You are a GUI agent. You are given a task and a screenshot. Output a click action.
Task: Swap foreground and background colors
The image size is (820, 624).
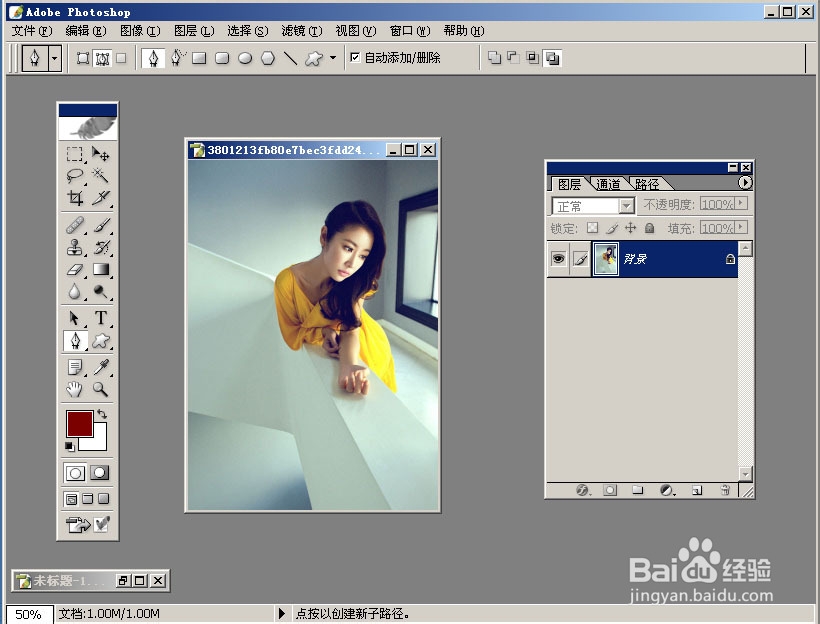tap(101, 413)
